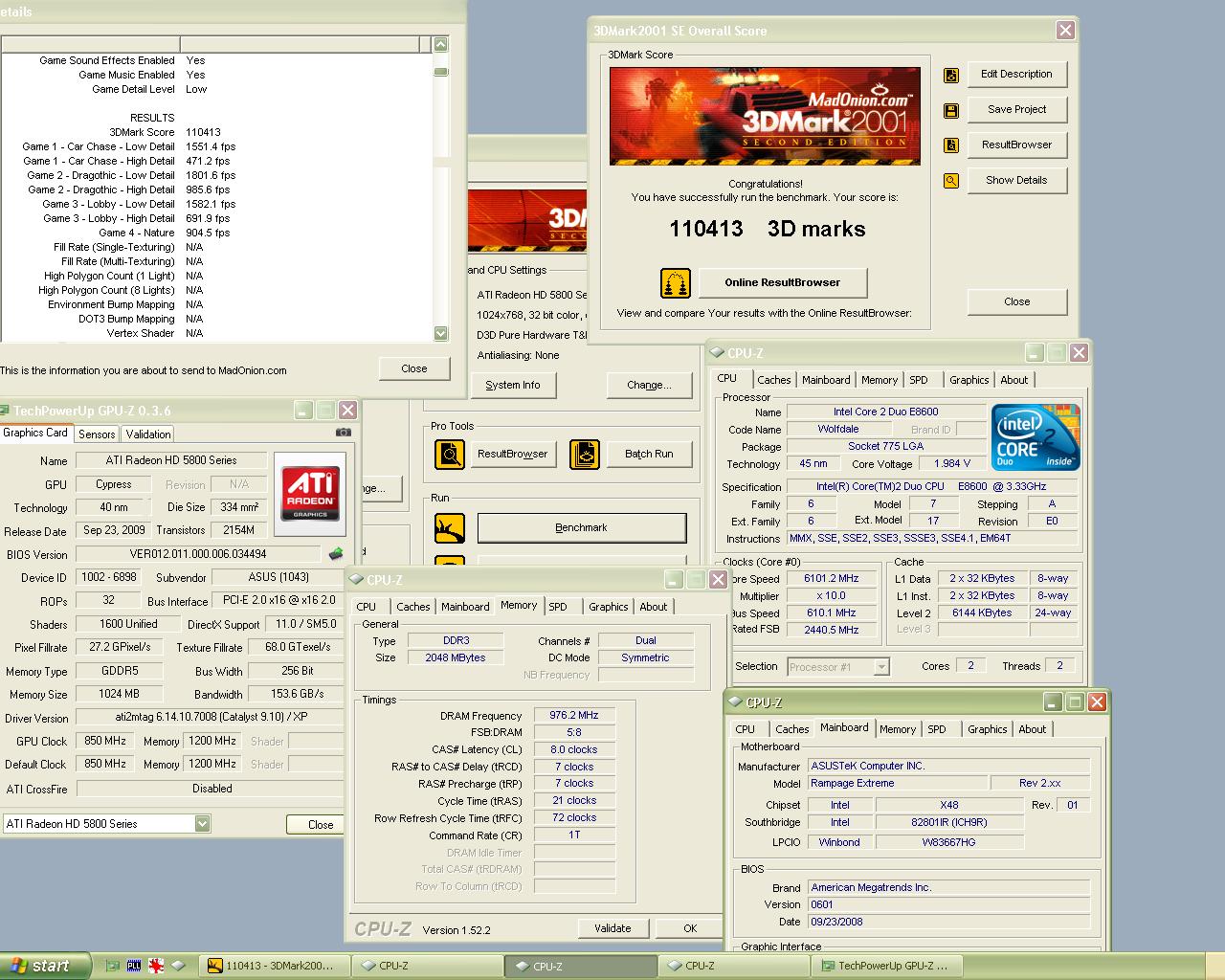Viewport: 1225px width, 980px height.
Task: Click the Batch Run button
Action: point(649,454)
